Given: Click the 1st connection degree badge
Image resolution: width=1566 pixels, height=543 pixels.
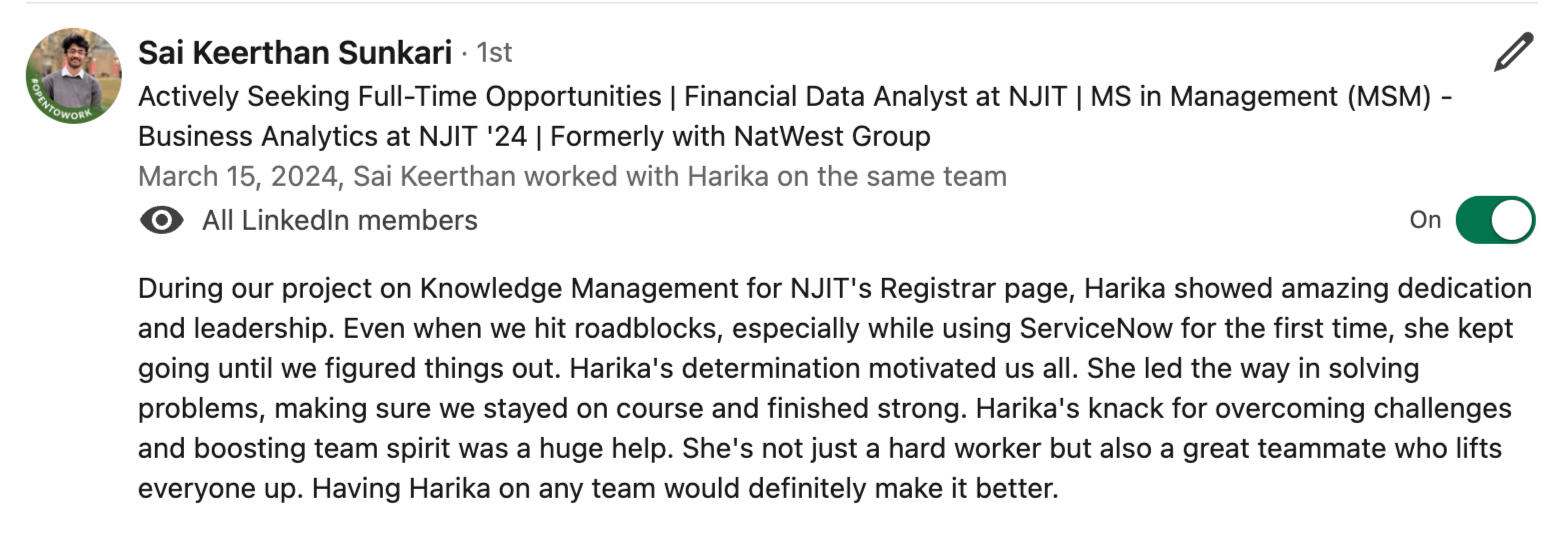Looking at the screenshot, I should pos(494,52).
